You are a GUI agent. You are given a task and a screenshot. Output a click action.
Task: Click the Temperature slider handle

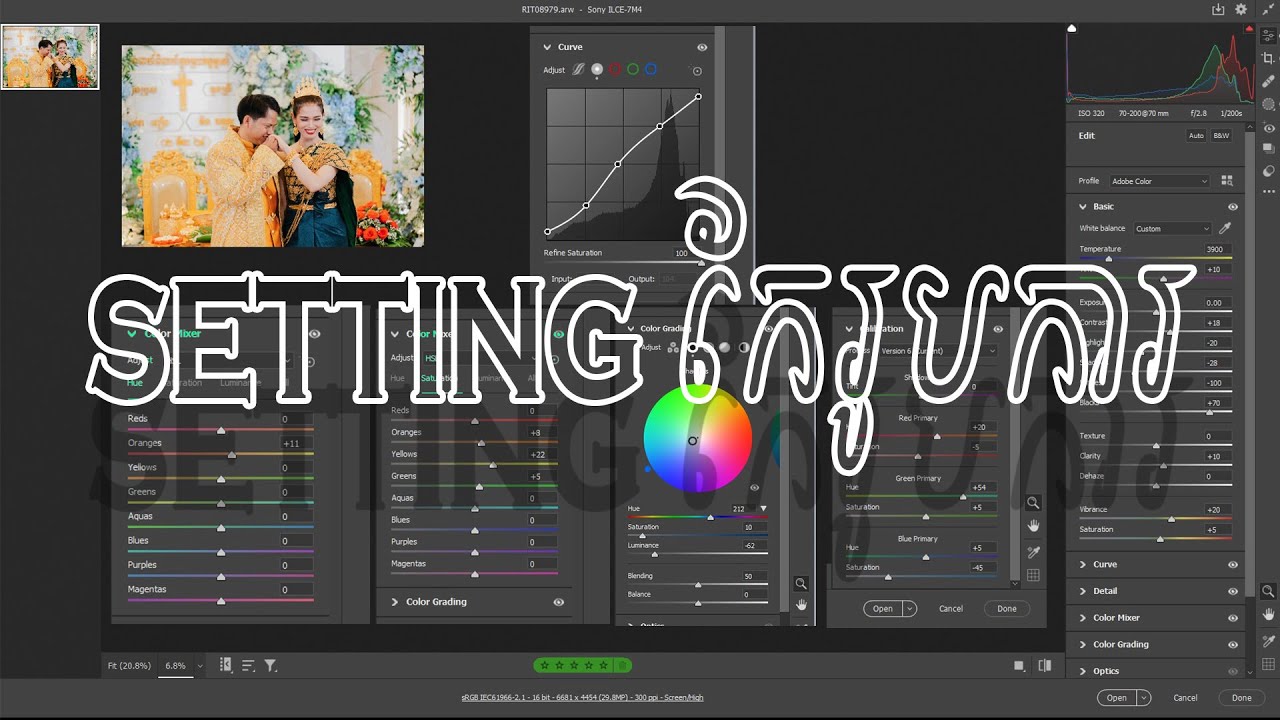[x=1108, y=259]
